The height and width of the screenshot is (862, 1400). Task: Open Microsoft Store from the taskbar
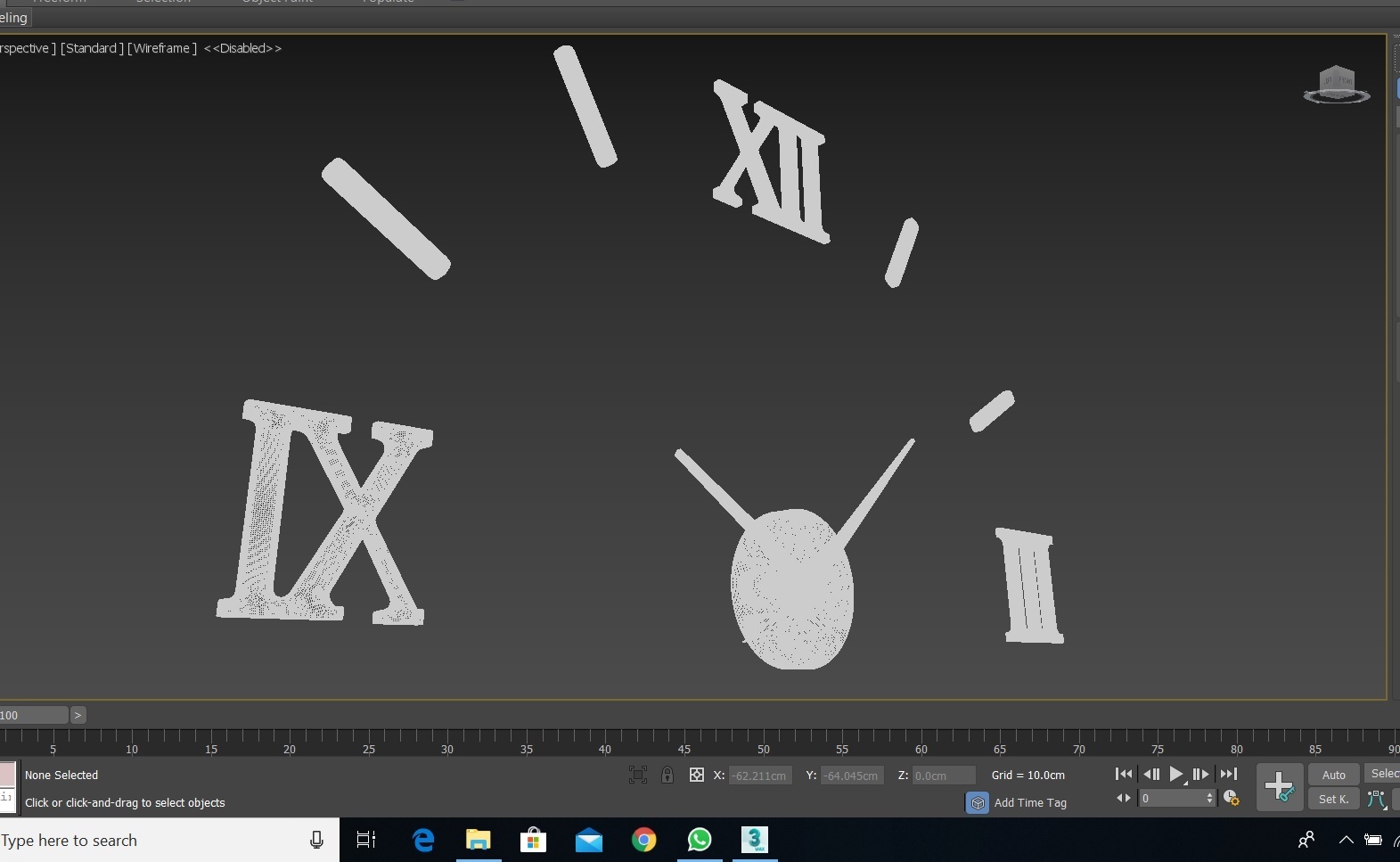(533, 840)
